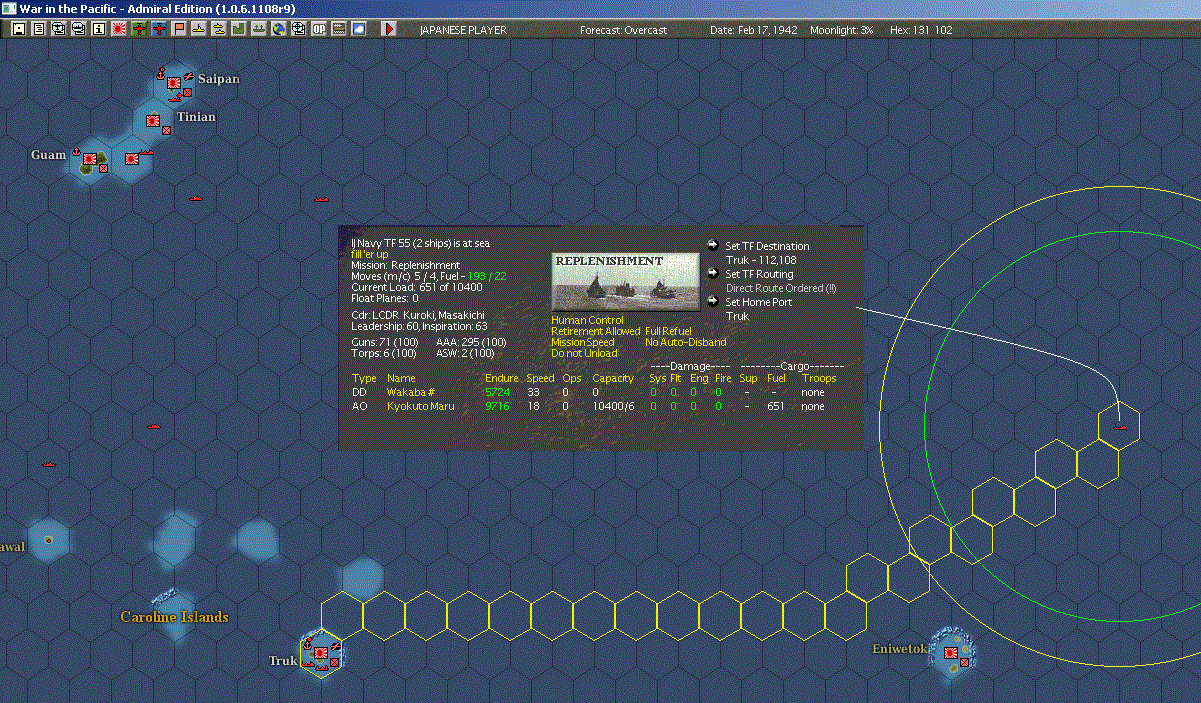This screenshot has width=1201, height=703.
Task: Click the third toolbar icon with stacked ships
Action: pos(58,29)
